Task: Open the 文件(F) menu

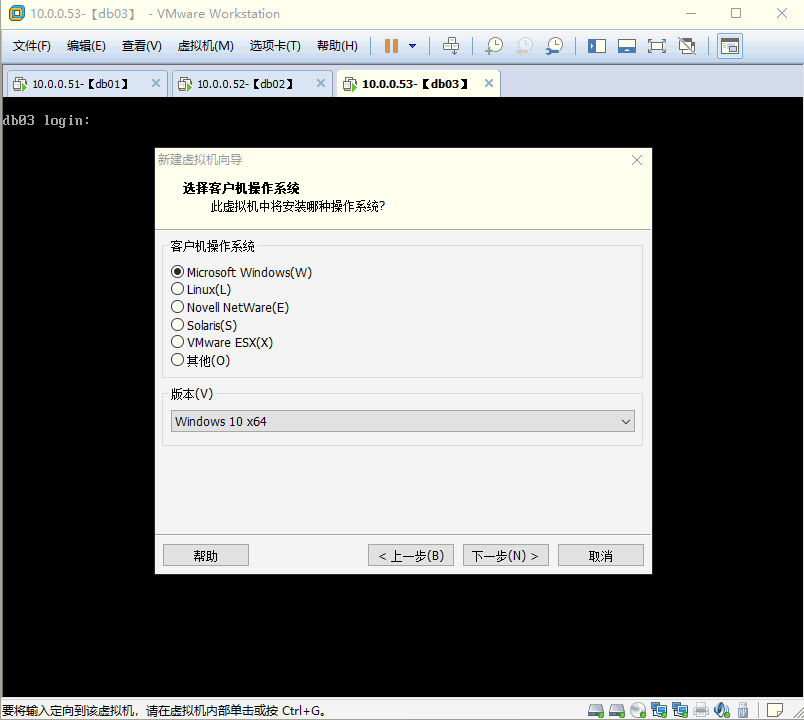Action: pyautogui.click(x=32, y=46)
